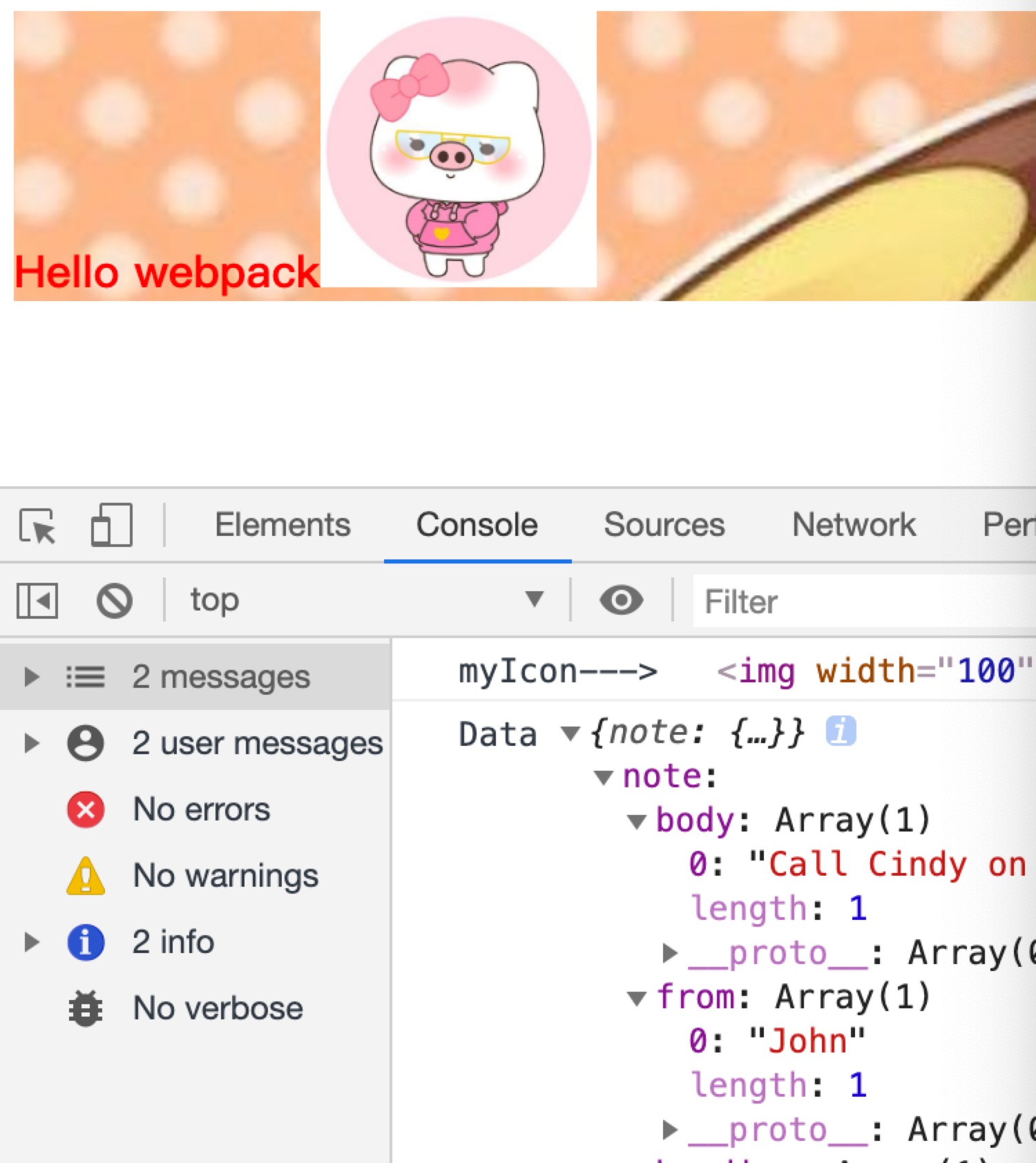Click the console Filter input field
Screen dimensions: 1036x1163
tap(863, 602)
